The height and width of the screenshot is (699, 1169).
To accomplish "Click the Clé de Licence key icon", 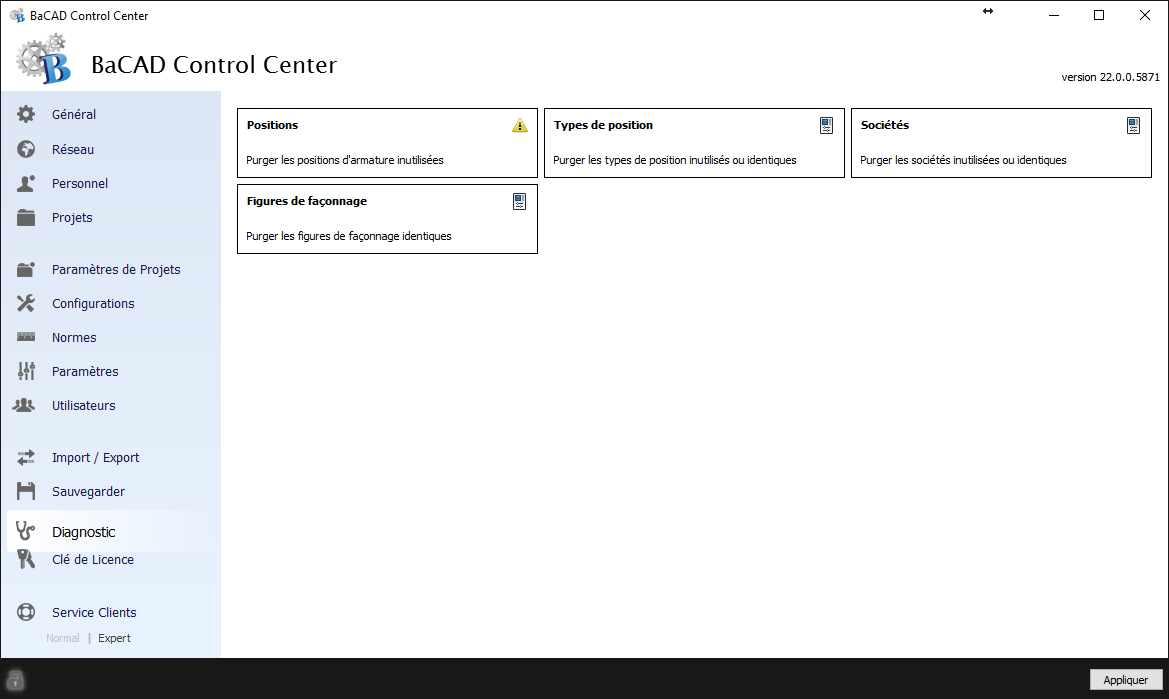I will coord(26,559).
